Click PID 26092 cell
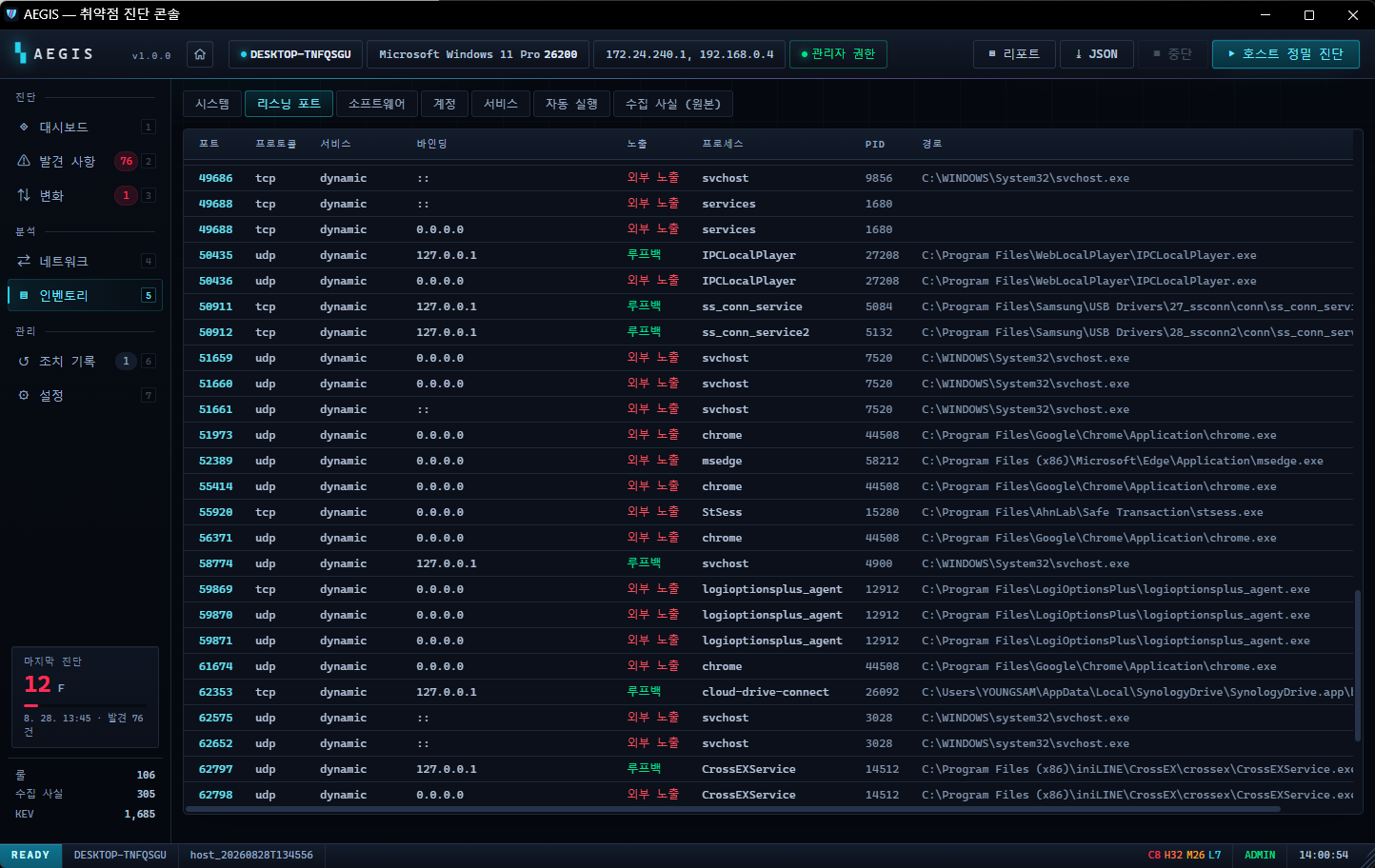This screenshot has width=1375, height=868. 882,692
